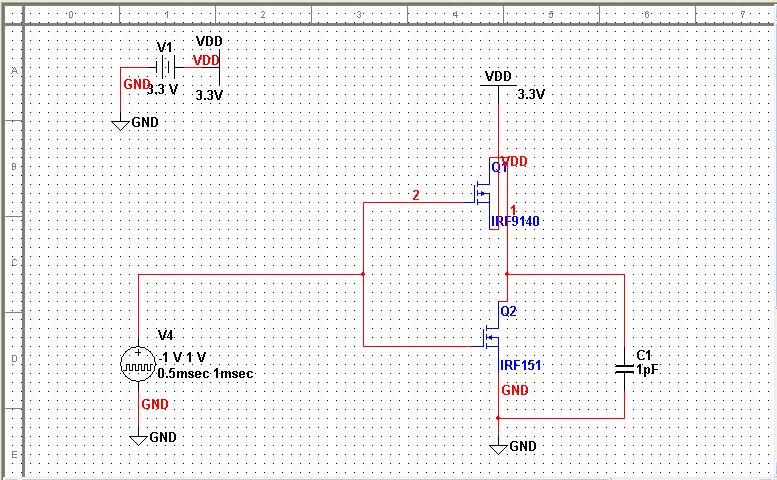
Task: Click ruler row marker 'A'
Action: (x=14, y=71)
